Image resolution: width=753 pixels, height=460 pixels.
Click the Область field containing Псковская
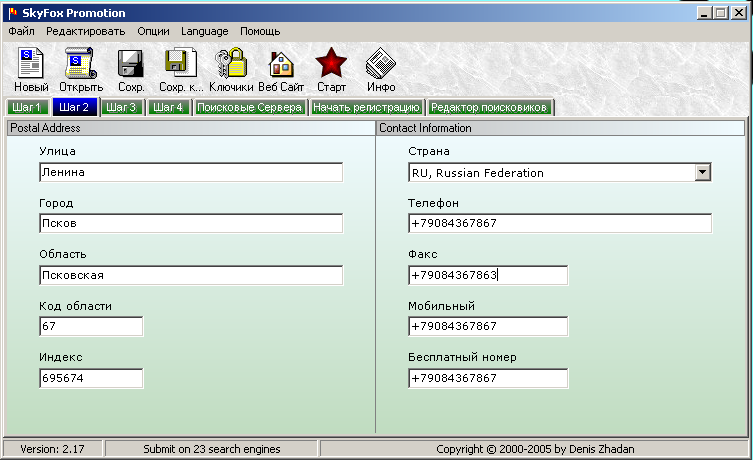pyautogui.click(x=191, y=275)
